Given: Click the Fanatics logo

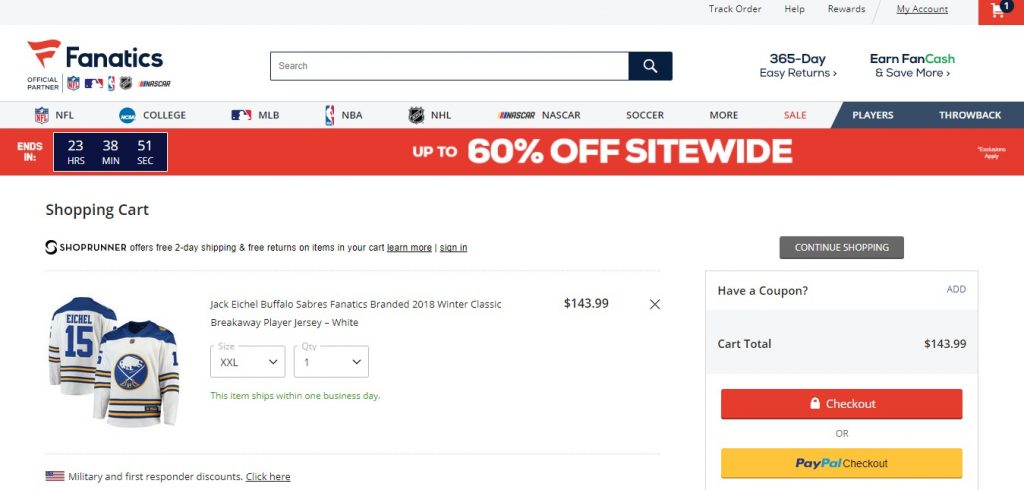Looking at the screenshot, I should coord(98,56).
